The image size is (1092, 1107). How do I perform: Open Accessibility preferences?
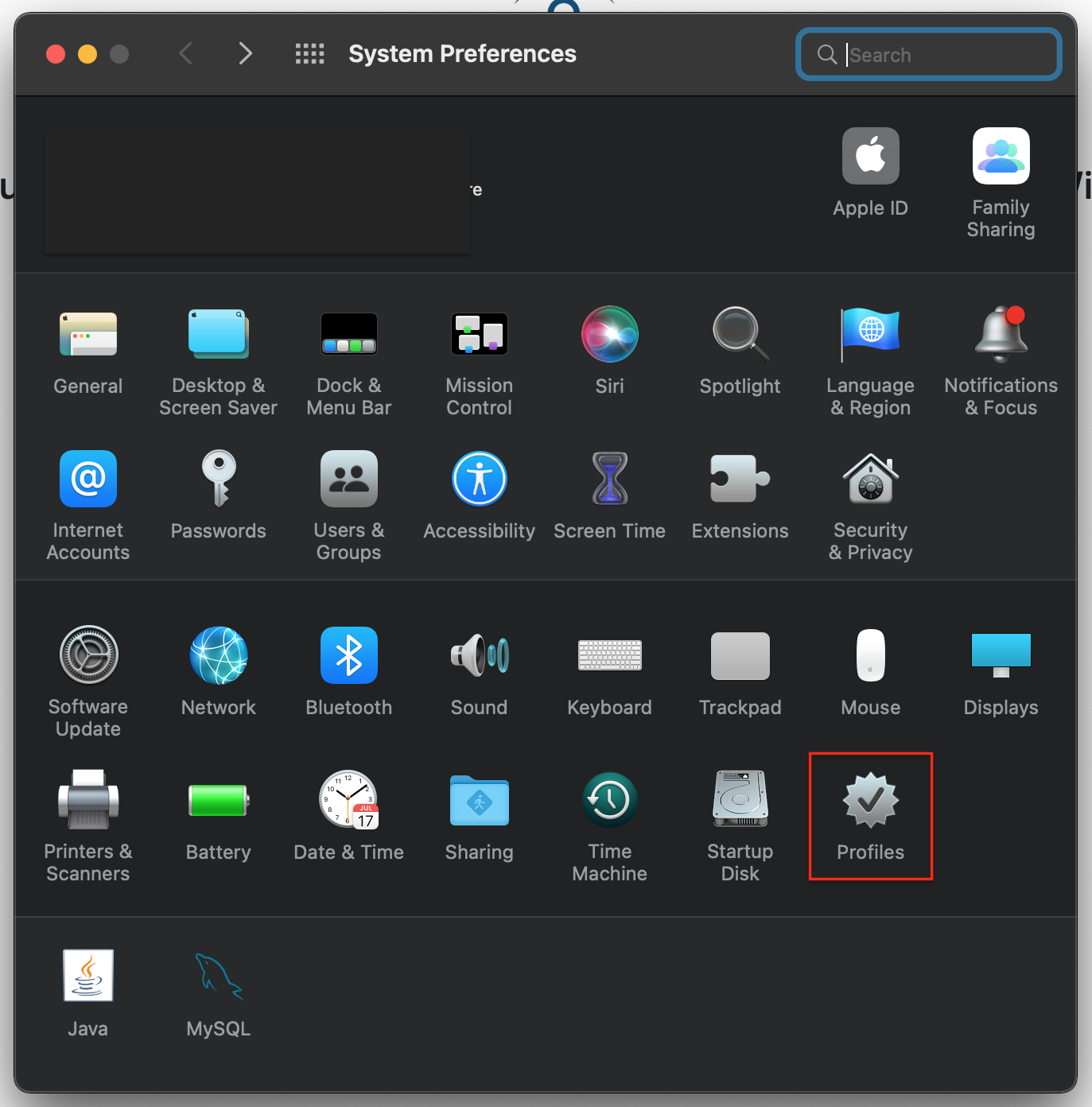click(479, 479)
